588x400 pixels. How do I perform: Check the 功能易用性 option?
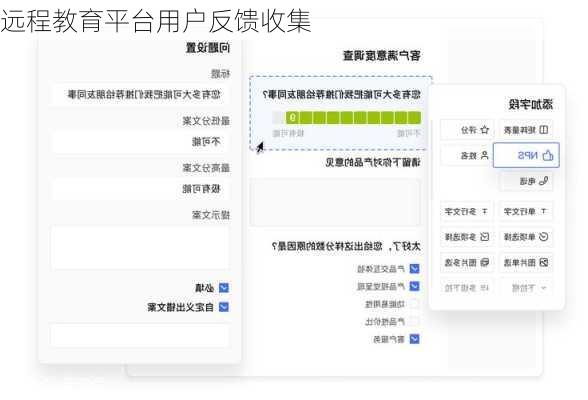click(x=414, y=304)
